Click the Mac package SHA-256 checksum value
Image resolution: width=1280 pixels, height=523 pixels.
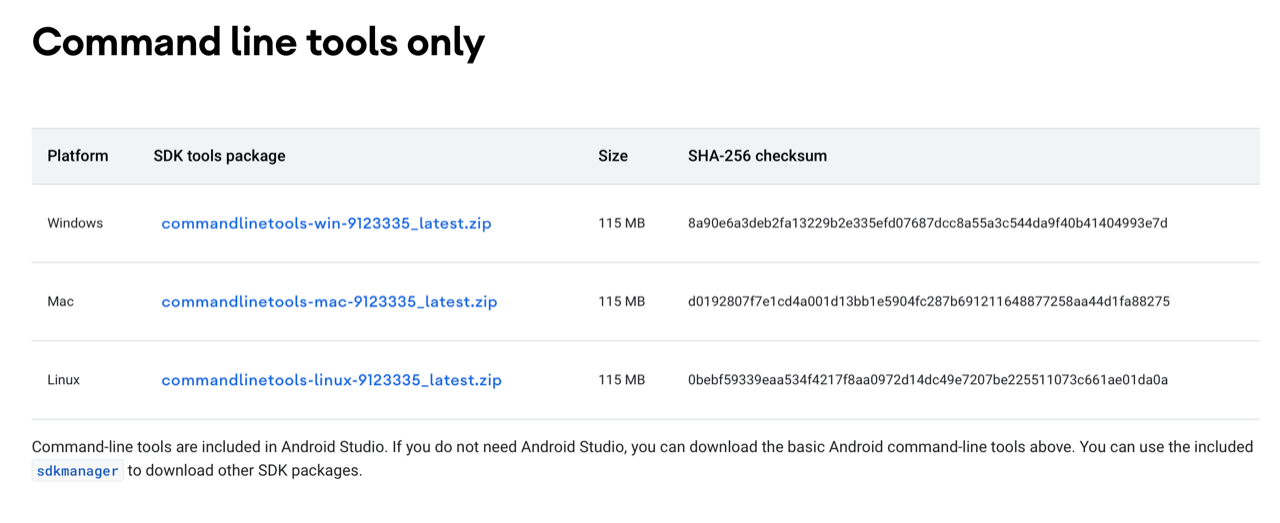pyautogui.click(x=928, y=301)
